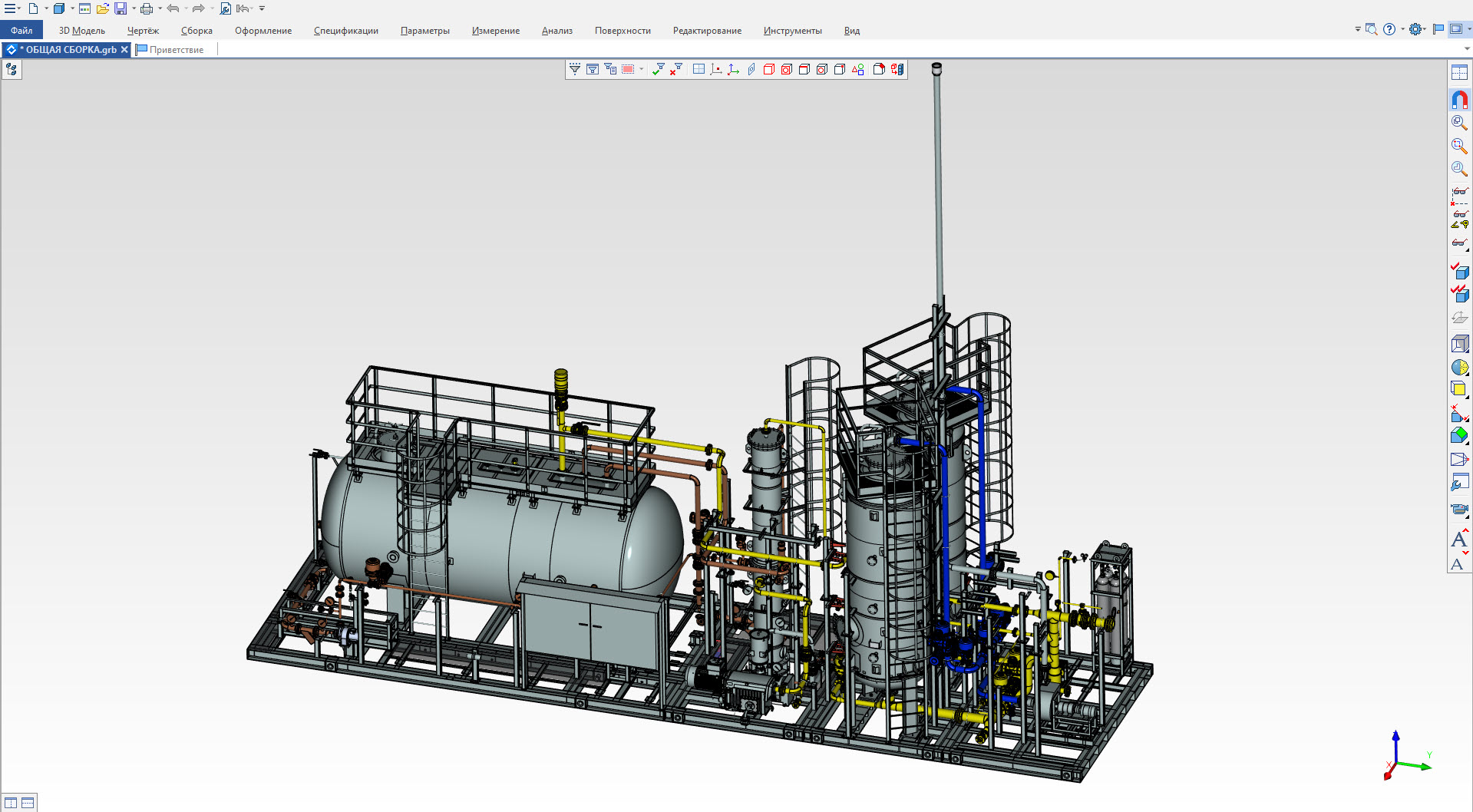Open the Оформление ribbon tab

263,31
